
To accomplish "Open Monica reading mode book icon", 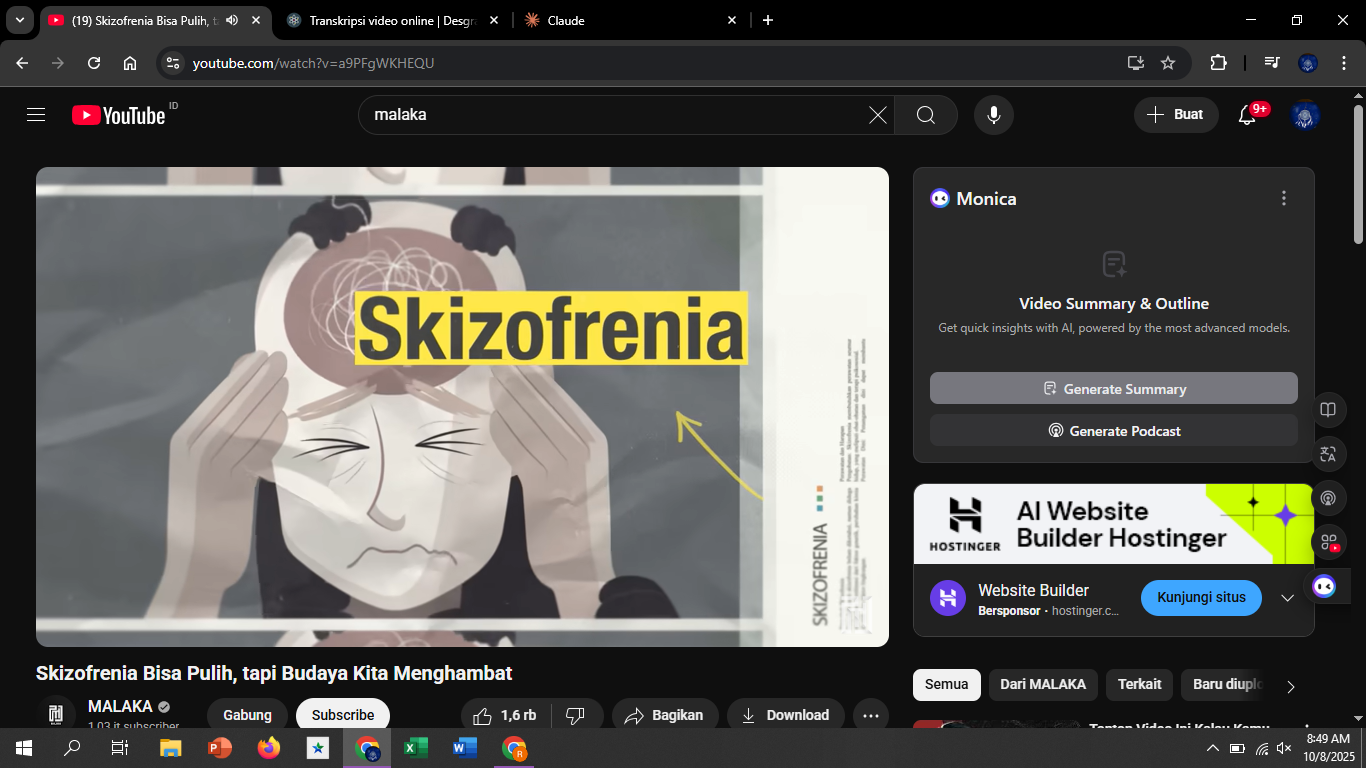I will point(1328,410).
